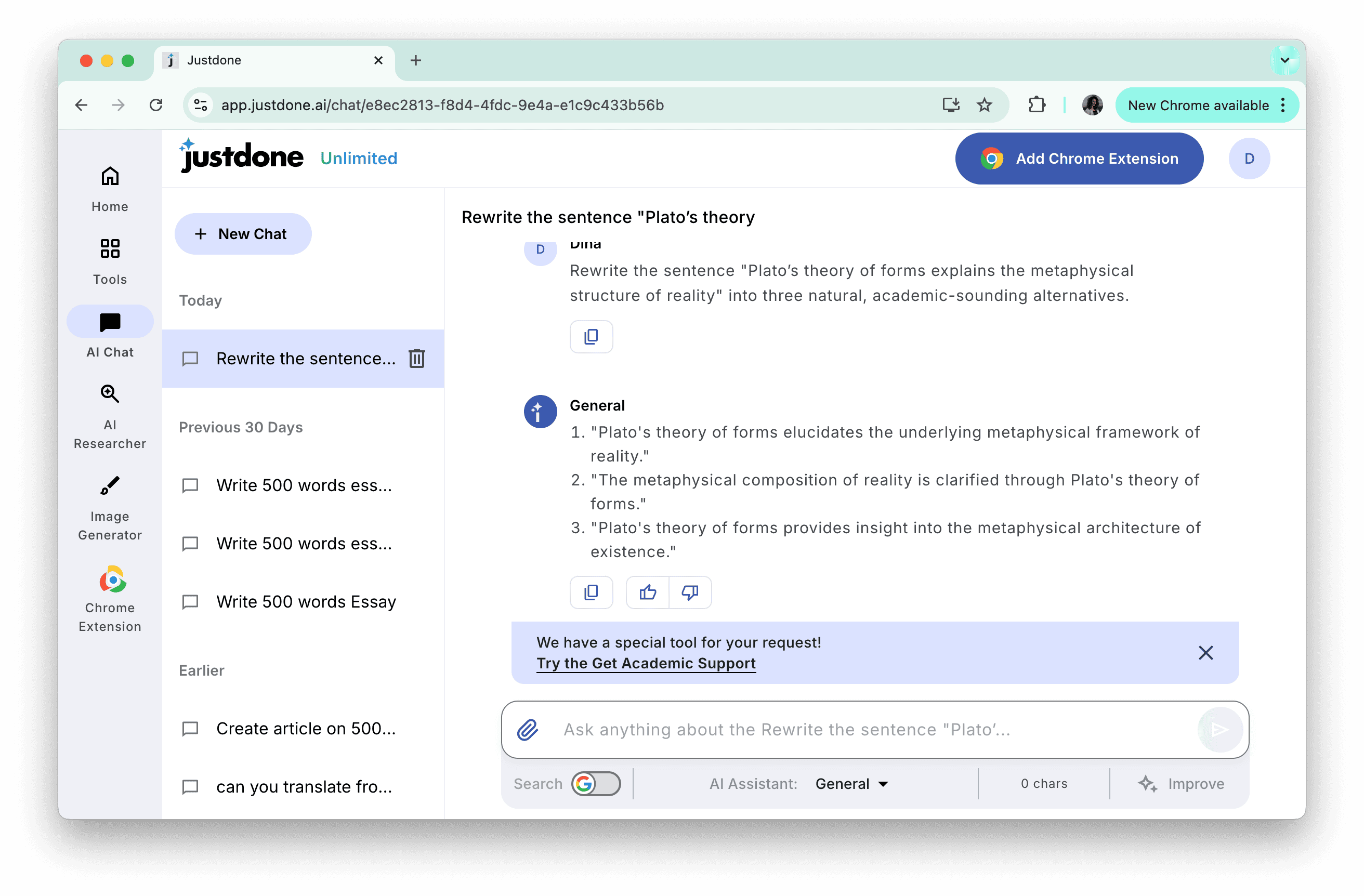
Task: Switch to the Justdone browser tab
Action: [274, 60]
